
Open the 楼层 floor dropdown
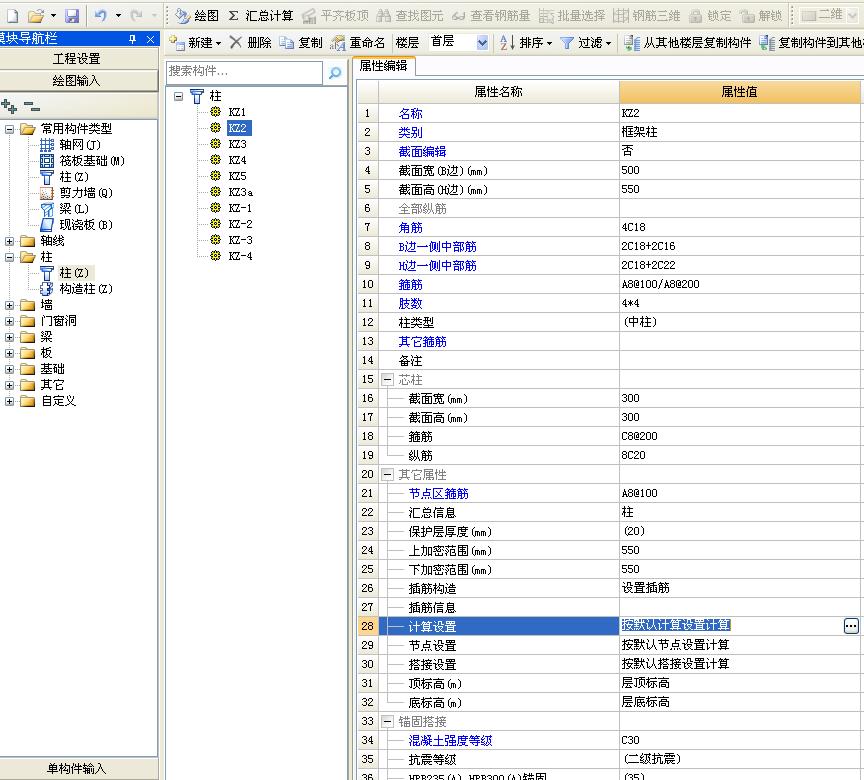click(482, 42)
